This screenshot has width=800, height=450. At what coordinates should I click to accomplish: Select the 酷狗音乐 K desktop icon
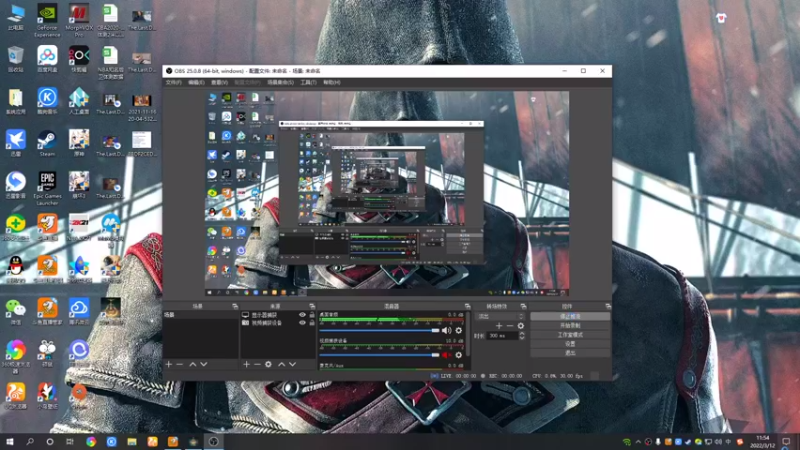click(47, 101)
